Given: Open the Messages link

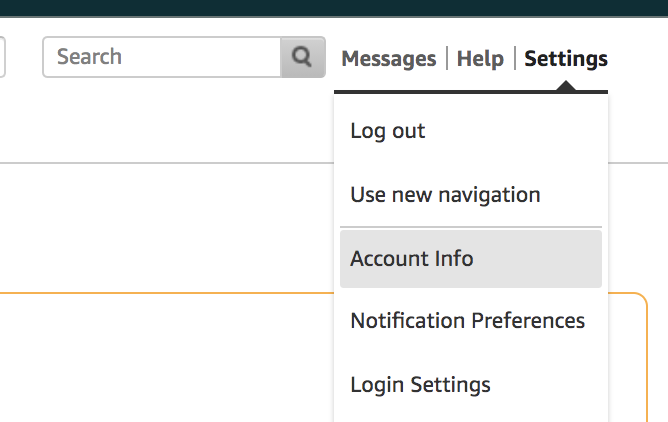Looking at the screenshot, I should (x=389, y=58).
